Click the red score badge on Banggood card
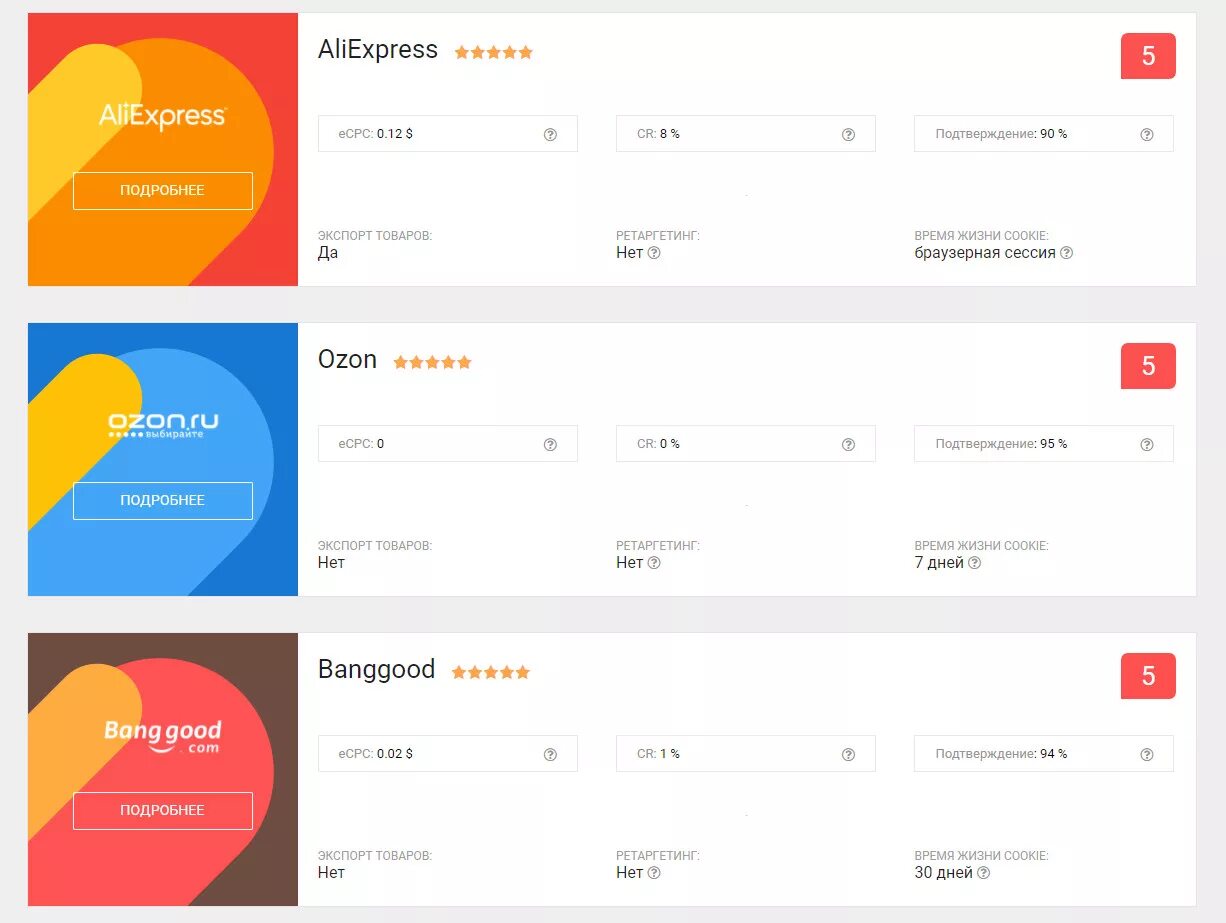Image resolution: width=1226 pixels, height=923 pixels. click(x=1148, y=676)
